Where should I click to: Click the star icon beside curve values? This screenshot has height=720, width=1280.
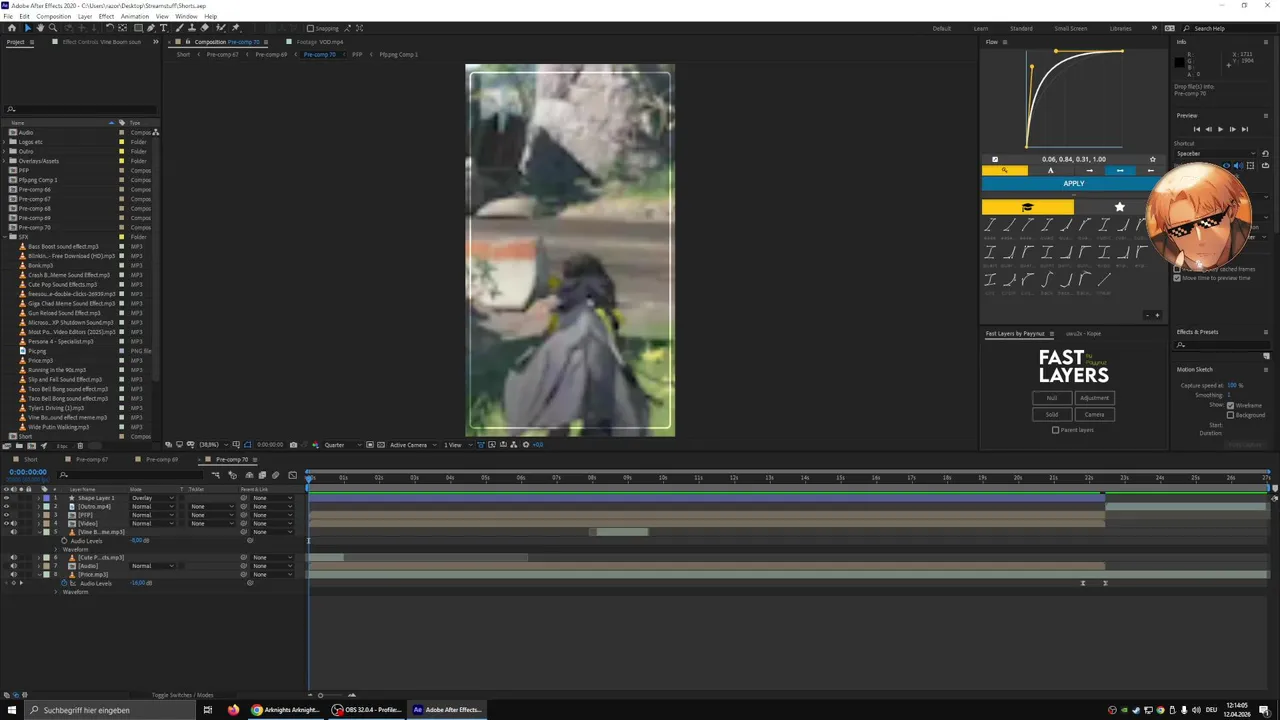(1152, 159)
